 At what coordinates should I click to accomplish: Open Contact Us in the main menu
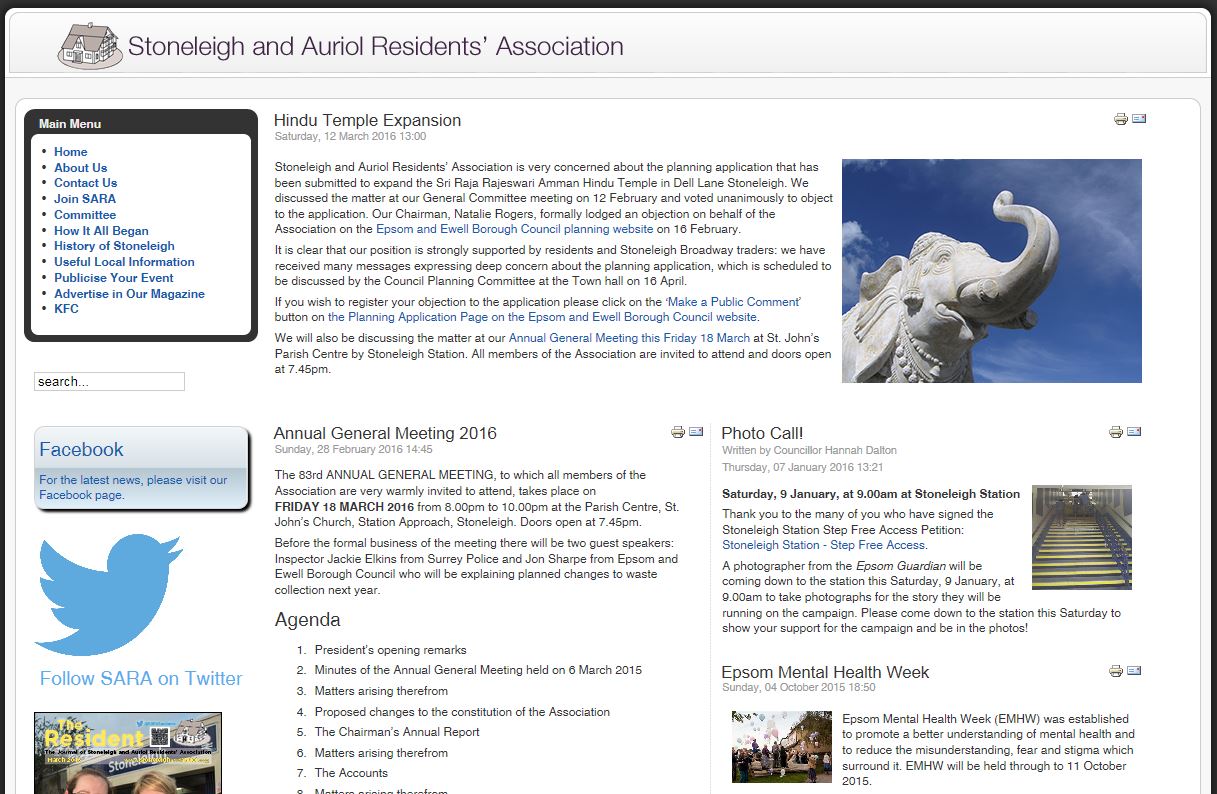(86, 183)
